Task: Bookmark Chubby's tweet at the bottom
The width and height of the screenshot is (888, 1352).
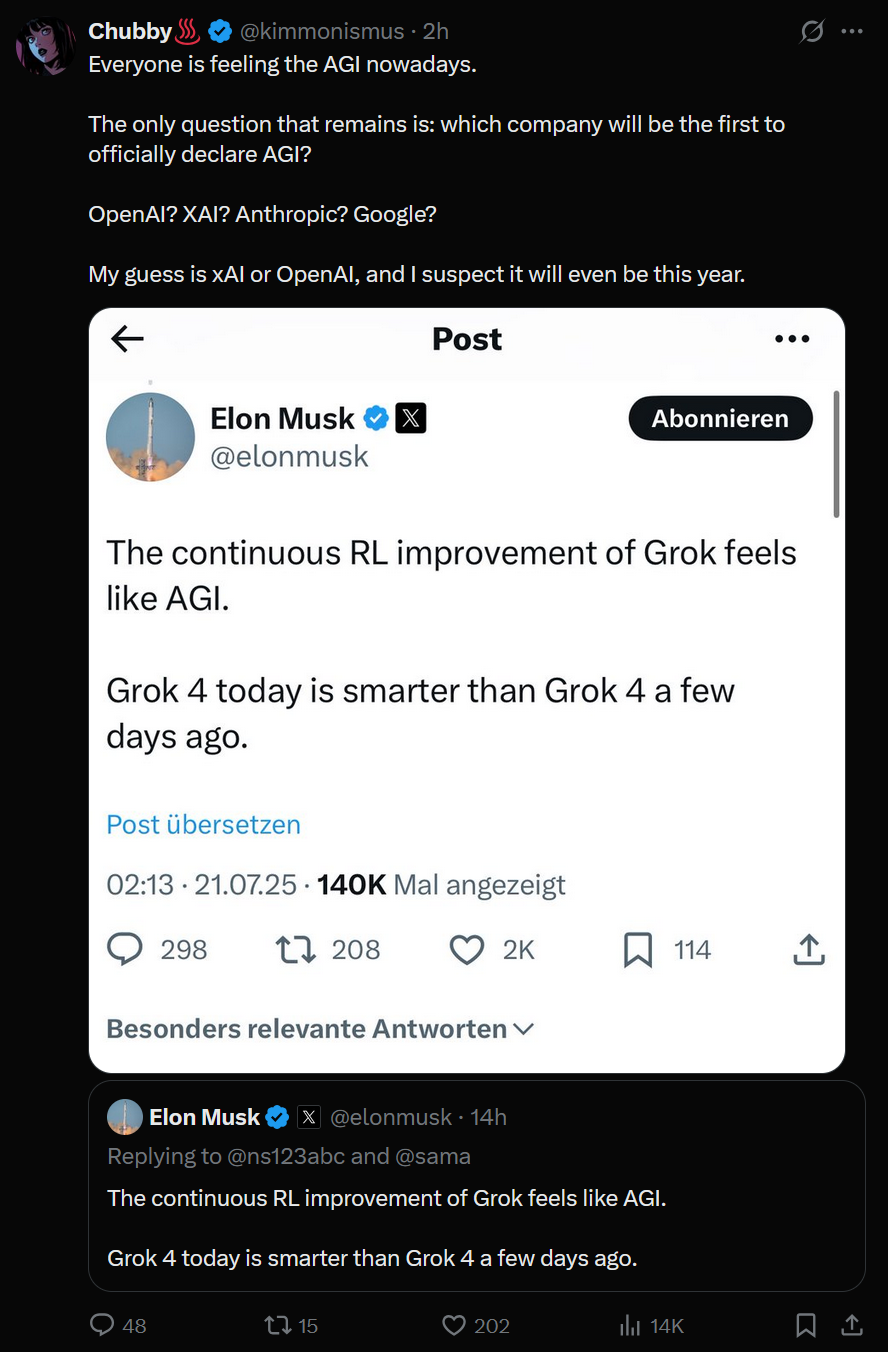Action: click(x=806, y=1325)
